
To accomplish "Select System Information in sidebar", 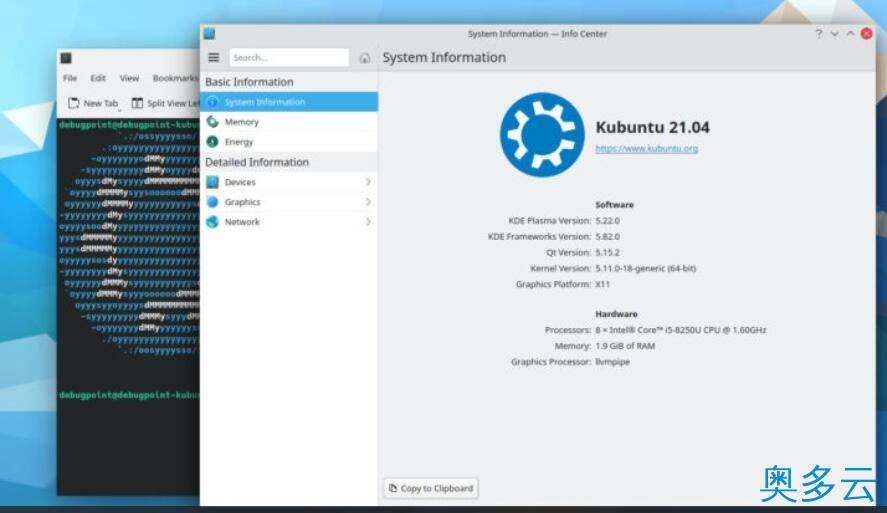I will point(289,102).
